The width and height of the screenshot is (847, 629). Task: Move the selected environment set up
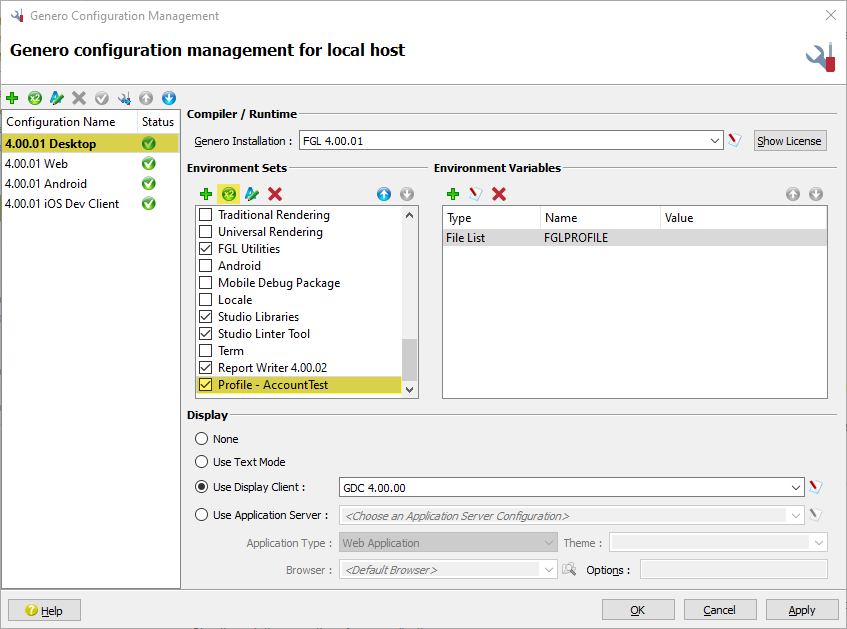[383, 193]
